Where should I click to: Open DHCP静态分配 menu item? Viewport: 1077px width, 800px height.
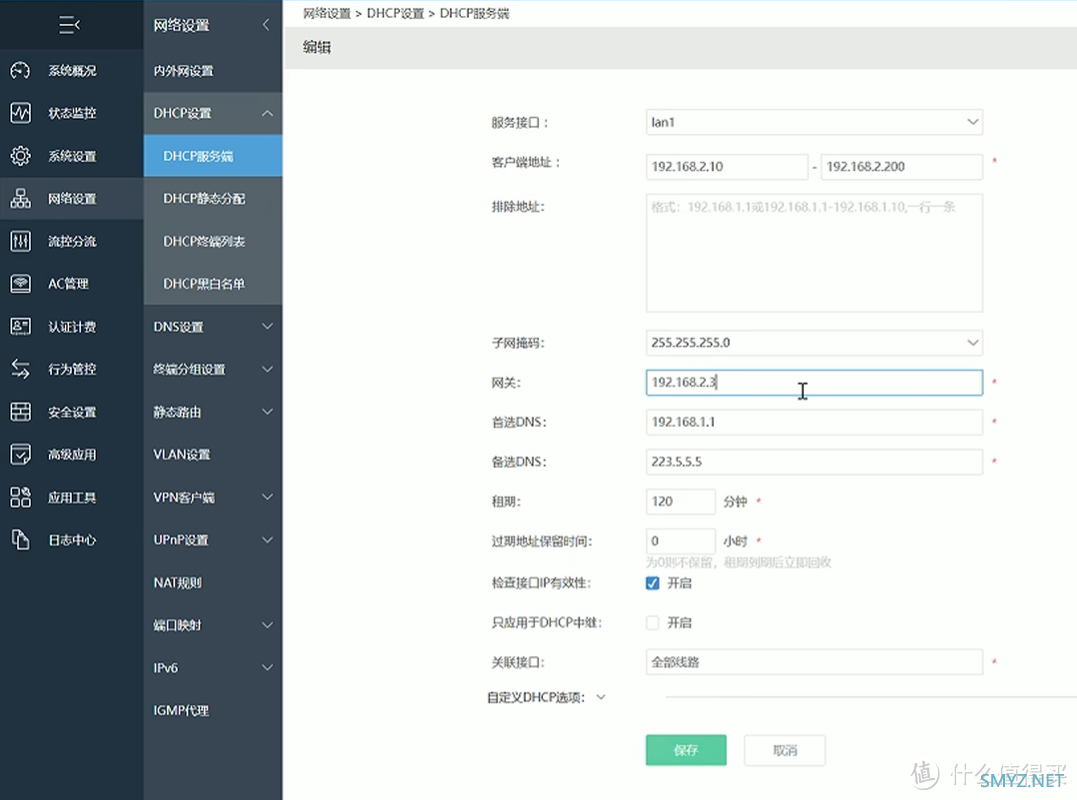point(213,198)
